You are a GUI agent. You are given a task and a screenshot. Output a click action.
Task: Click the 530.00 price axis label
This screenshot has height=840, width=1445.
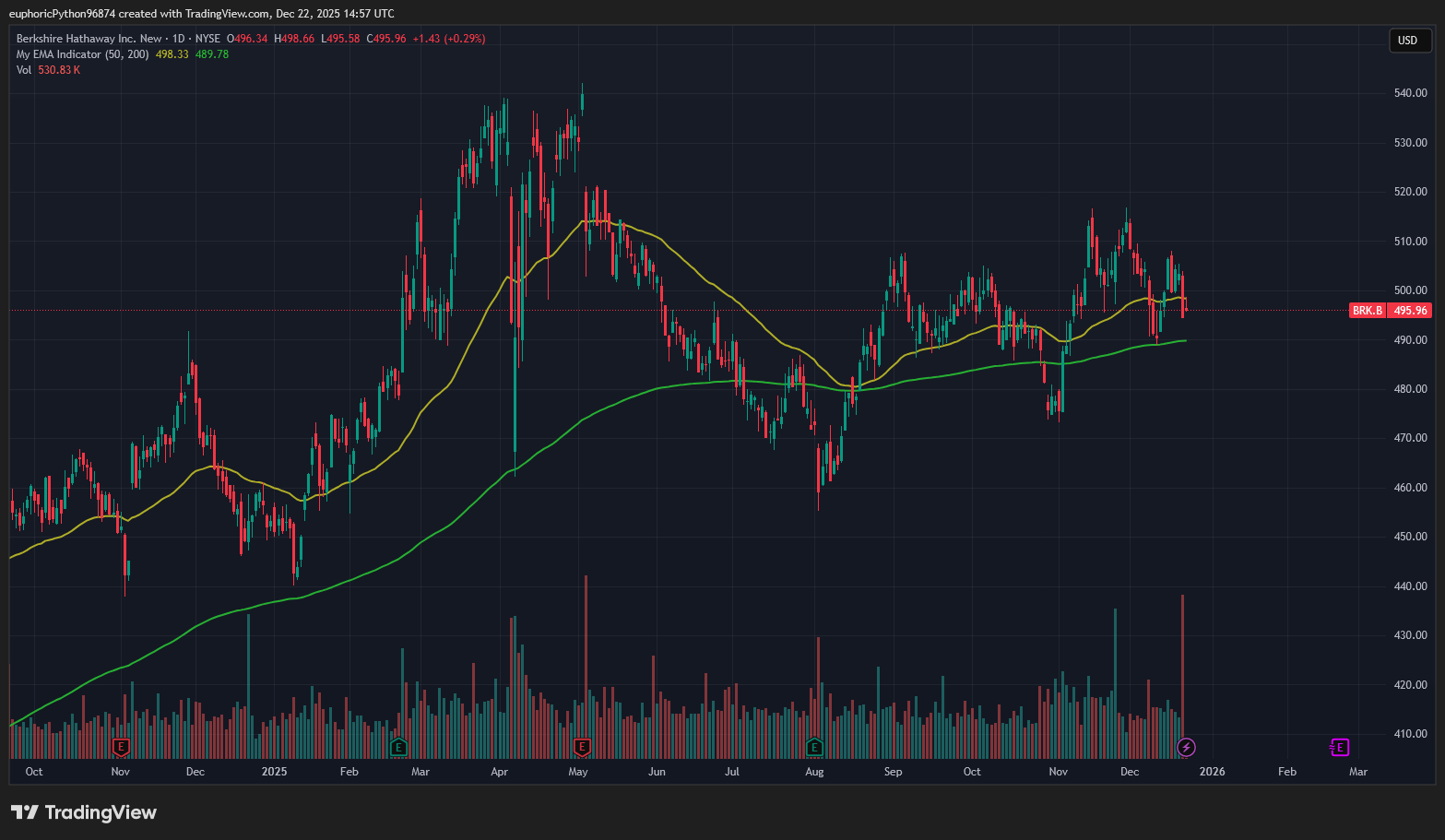(1411, 143)
